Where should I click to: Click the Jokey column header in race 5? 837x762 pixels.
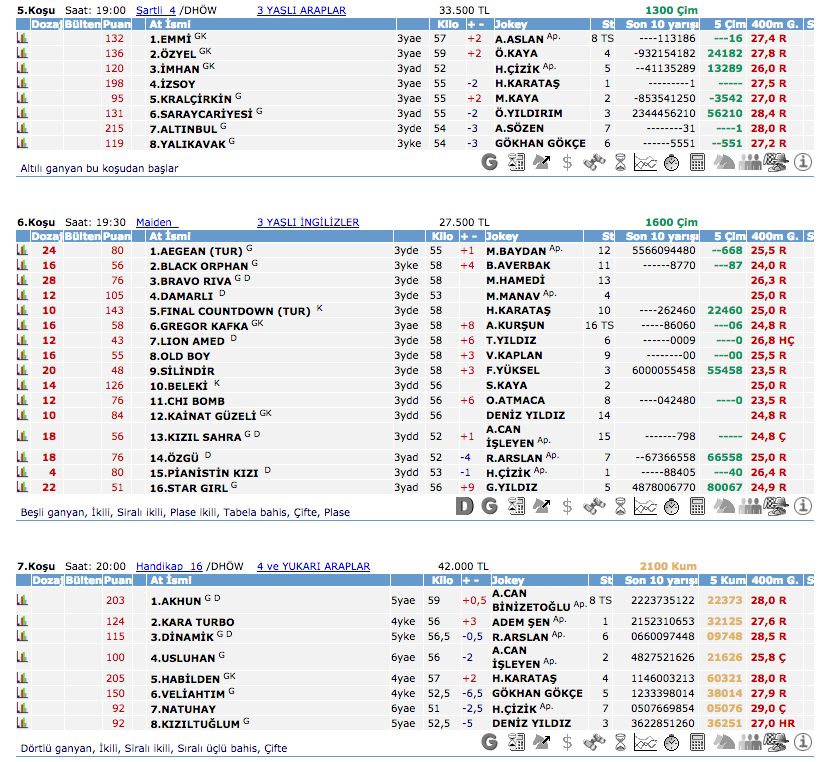[509, 22]
